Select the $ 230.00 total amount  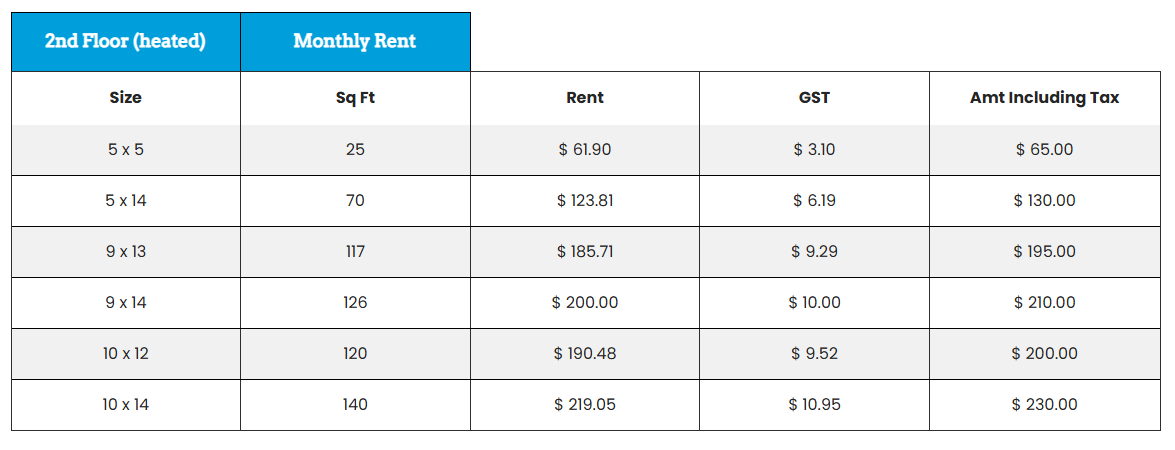pyautogui.click(x=1044, y=405)
